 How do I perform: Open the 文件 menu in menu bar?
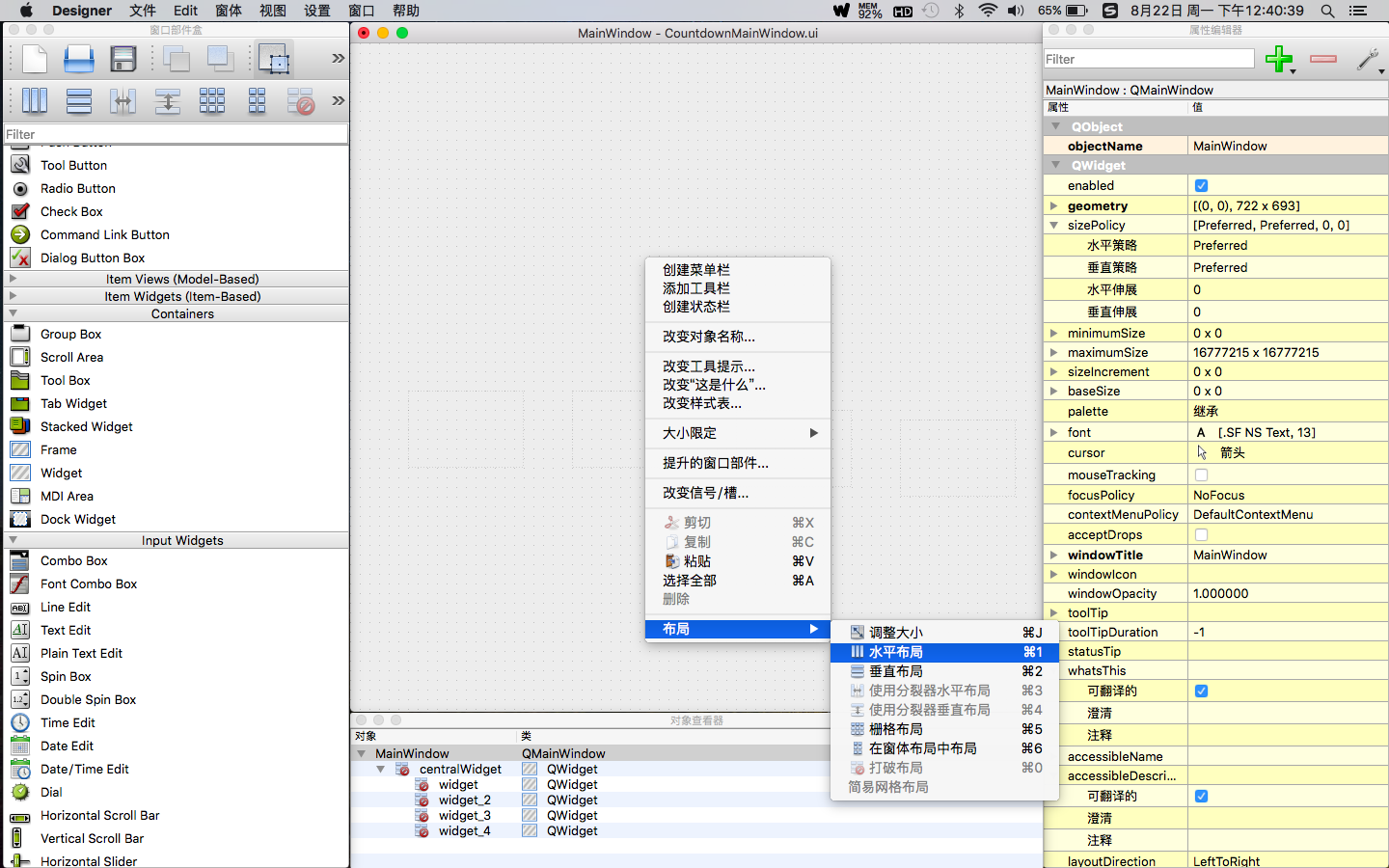coord(143,11)
